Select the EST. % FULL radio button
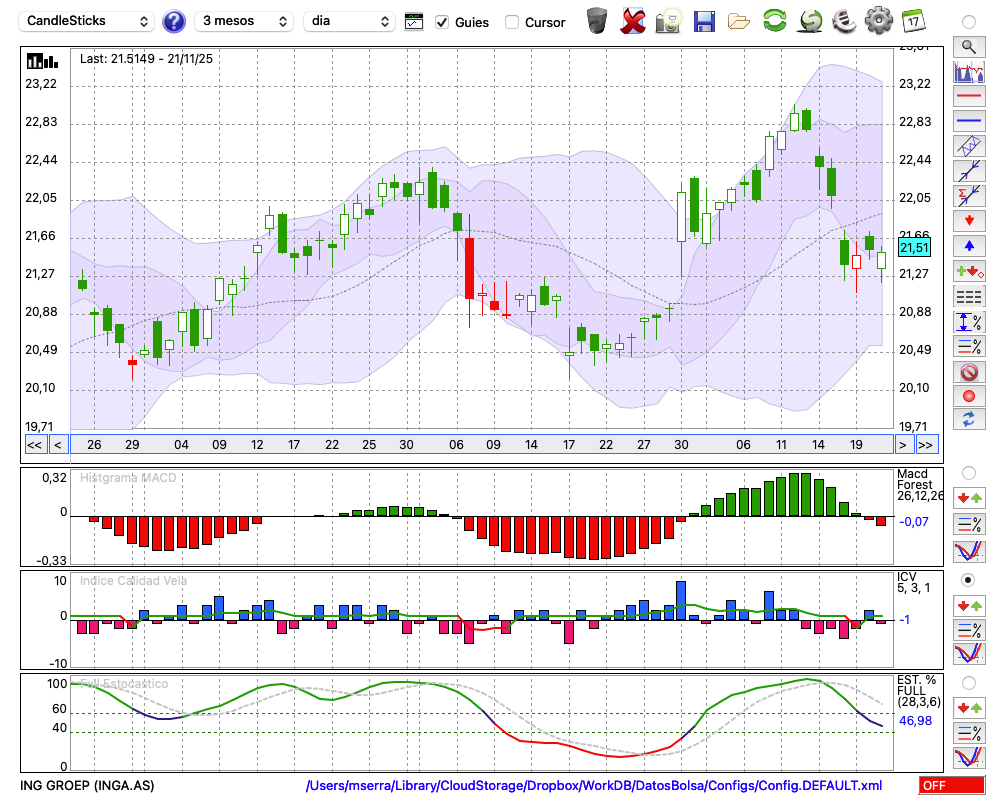The image size is (1000, 800). coord(968,683)
